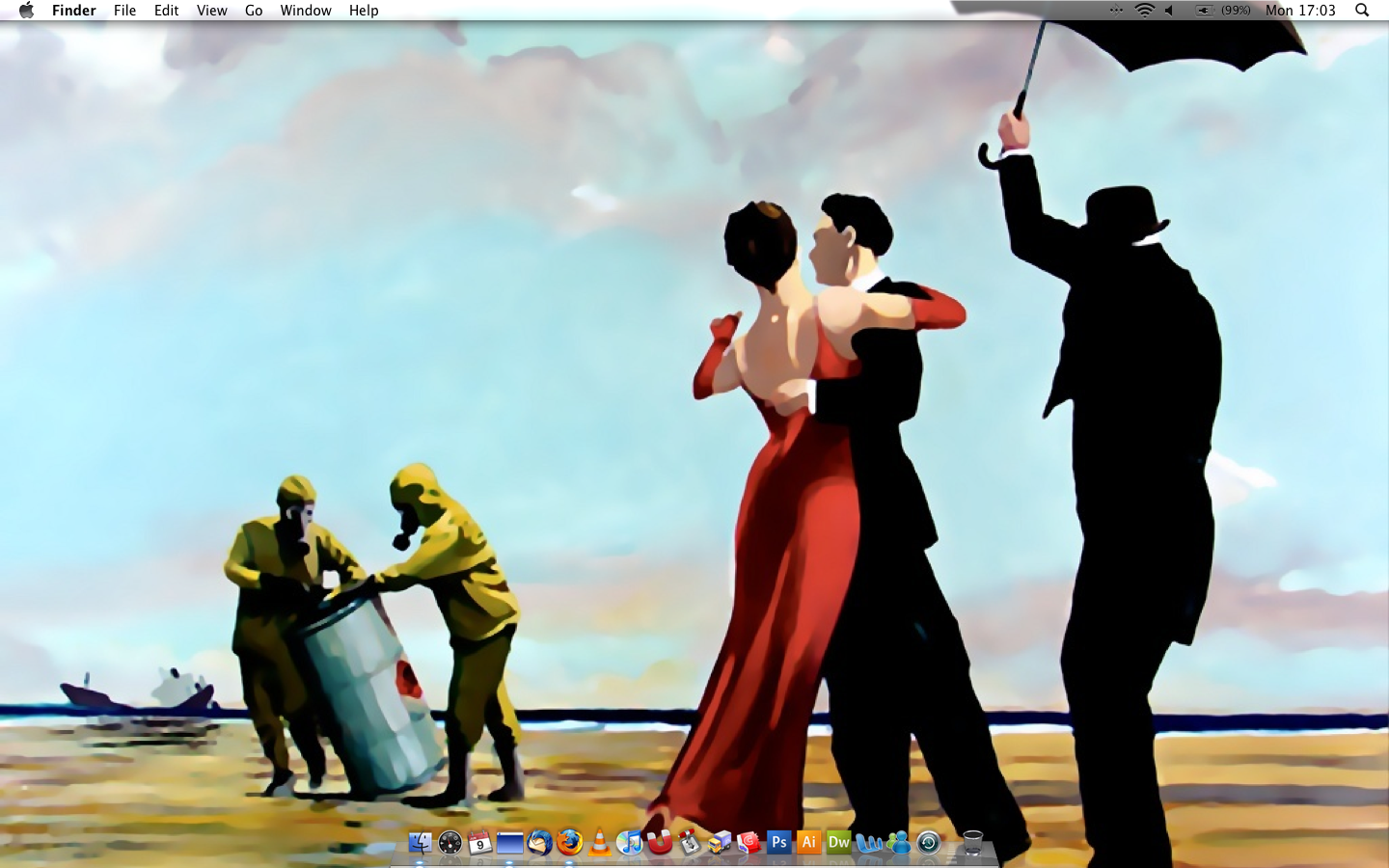Open the volume control in menu bar
Image resolution: width=1389 pixels, height=868 pixels.
pos(1169,11)
